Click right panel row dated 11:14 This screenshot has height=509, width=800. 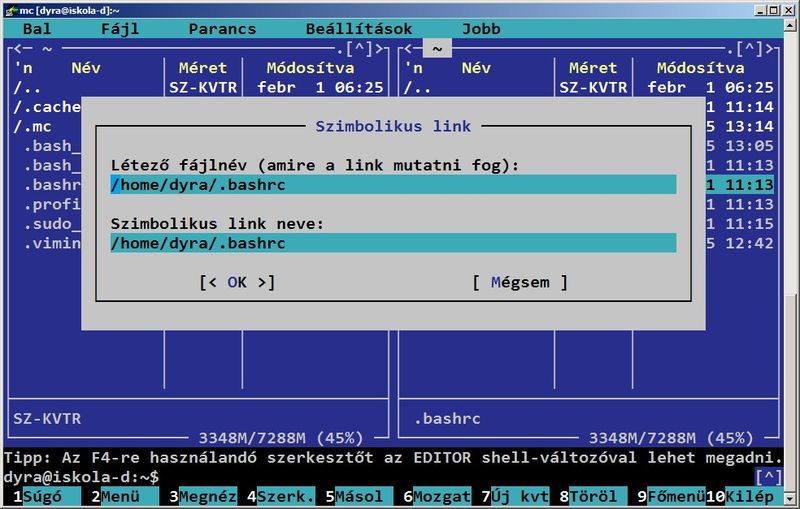coord(740,107)
